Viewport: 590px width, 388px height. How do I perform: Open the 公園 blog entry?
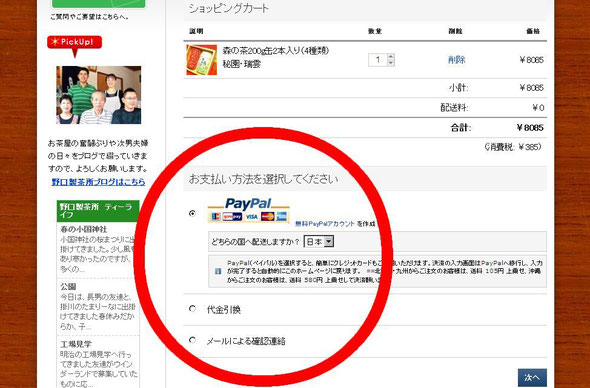pos(68,287)
